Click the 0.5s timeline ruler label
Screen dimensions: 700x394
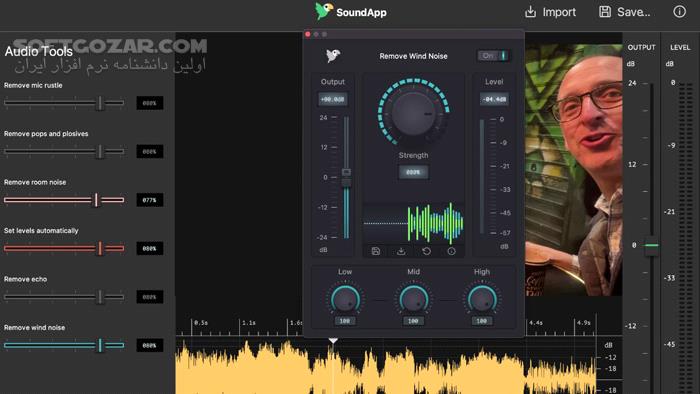click(x=201, y=323)
